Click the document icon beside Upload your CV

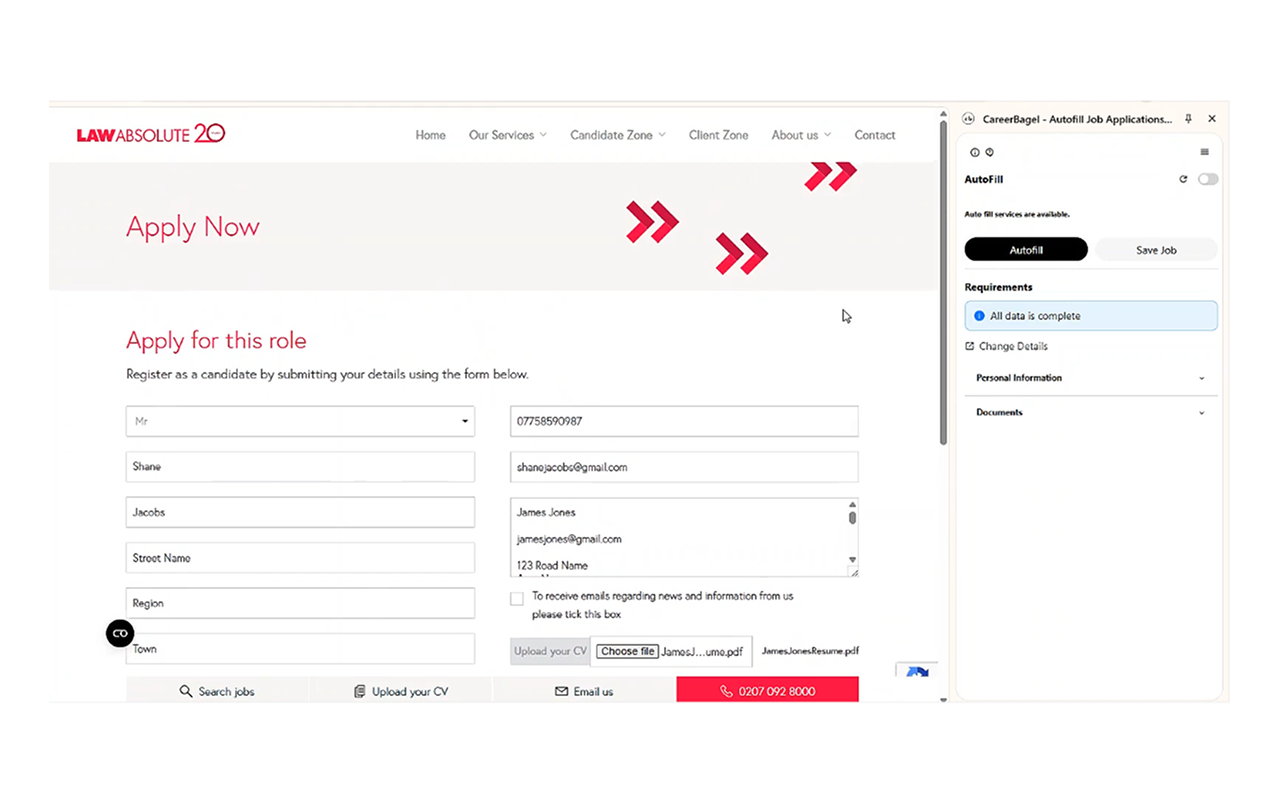360,691
